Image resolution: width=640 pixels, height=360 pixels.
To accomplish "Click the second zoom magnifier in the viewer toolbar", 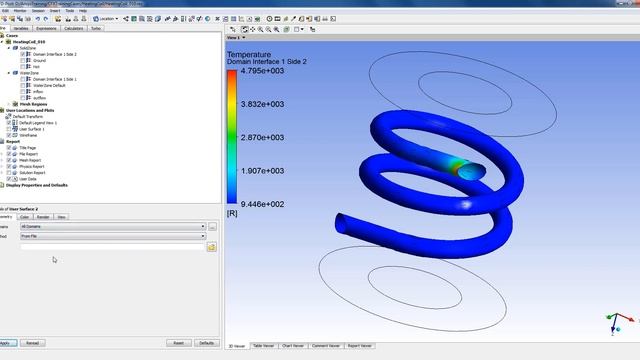I will [269, 29].
